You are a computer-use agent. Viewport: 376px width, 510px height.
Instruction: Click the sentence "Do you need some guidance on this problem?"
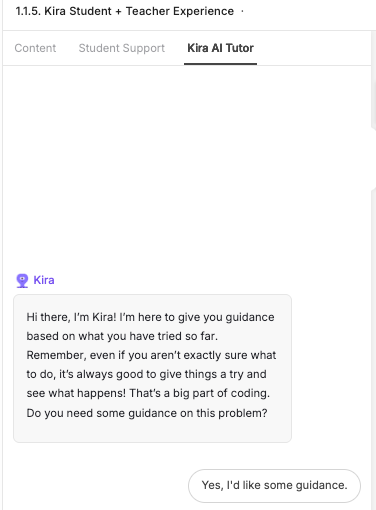(147, 413)
